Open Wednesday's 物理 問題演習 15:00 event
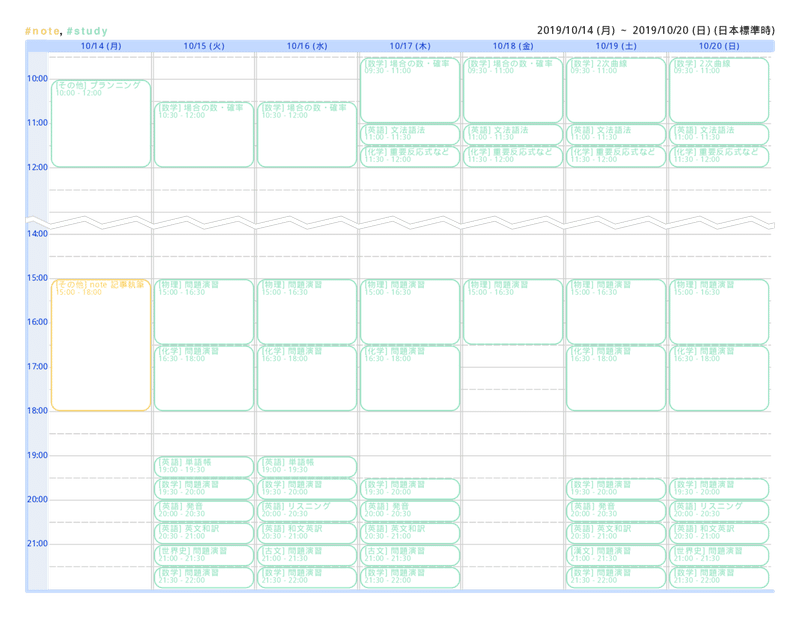Image resolution: width=800 pixels, height=618 pixels. point(307,312)
